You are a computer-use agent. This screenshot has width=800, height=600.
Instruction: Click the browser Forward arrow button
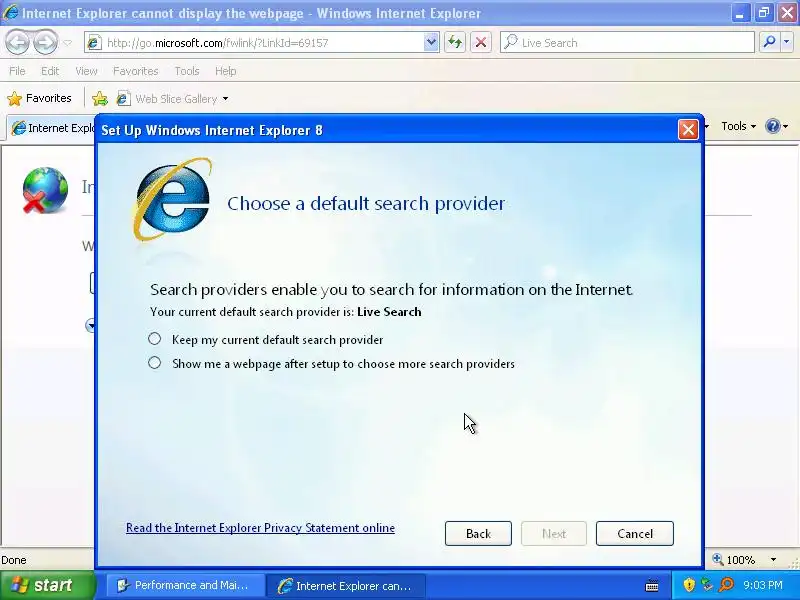coord(46,42)
